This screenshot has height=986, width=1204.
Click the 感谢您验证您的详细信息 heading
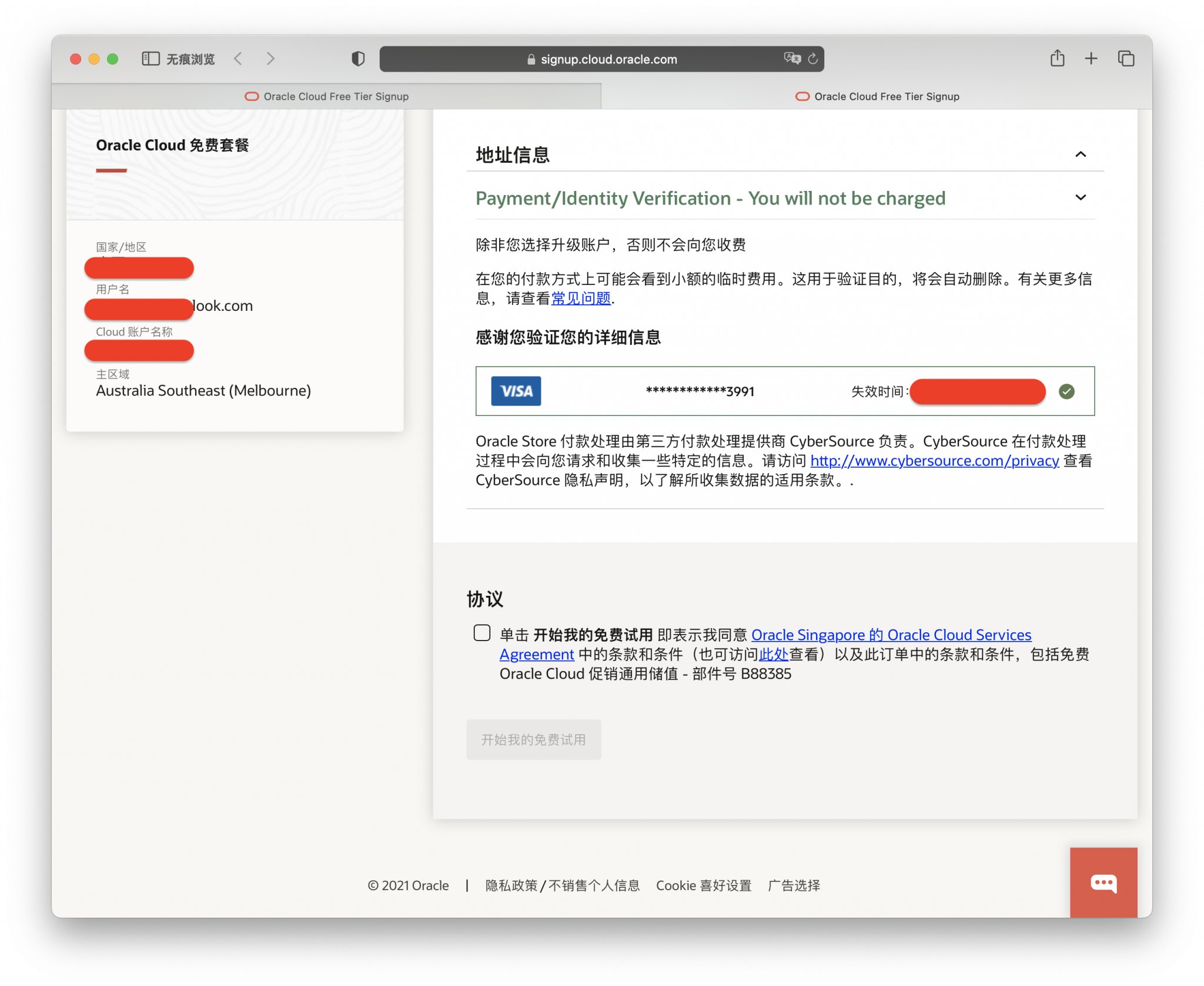[x=568, y=337]
